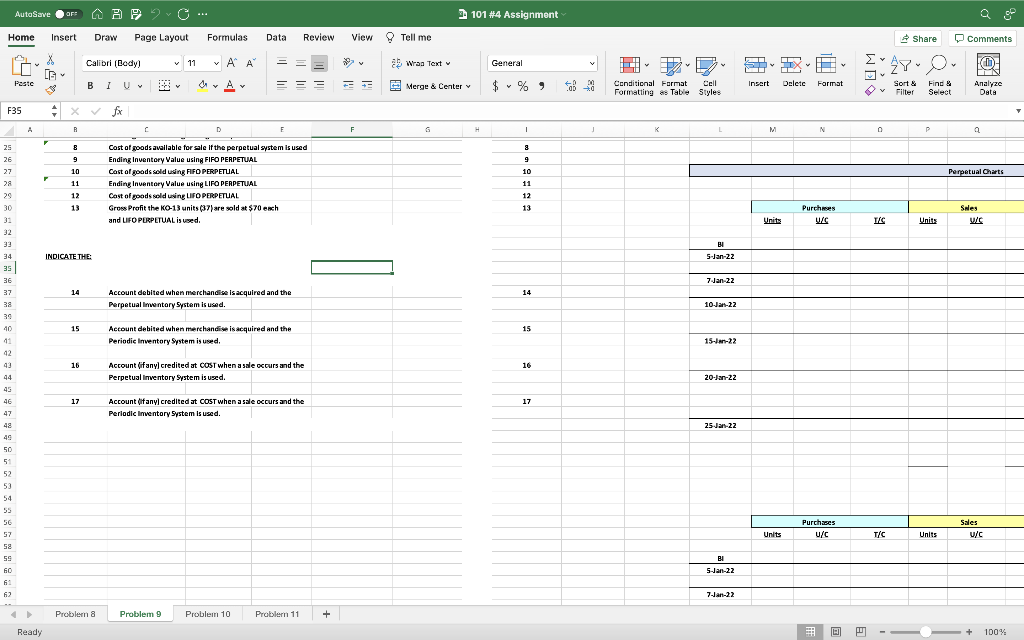Click the AutoSum sigma icon
The image size is (1024, 640).
coord(871,59)
